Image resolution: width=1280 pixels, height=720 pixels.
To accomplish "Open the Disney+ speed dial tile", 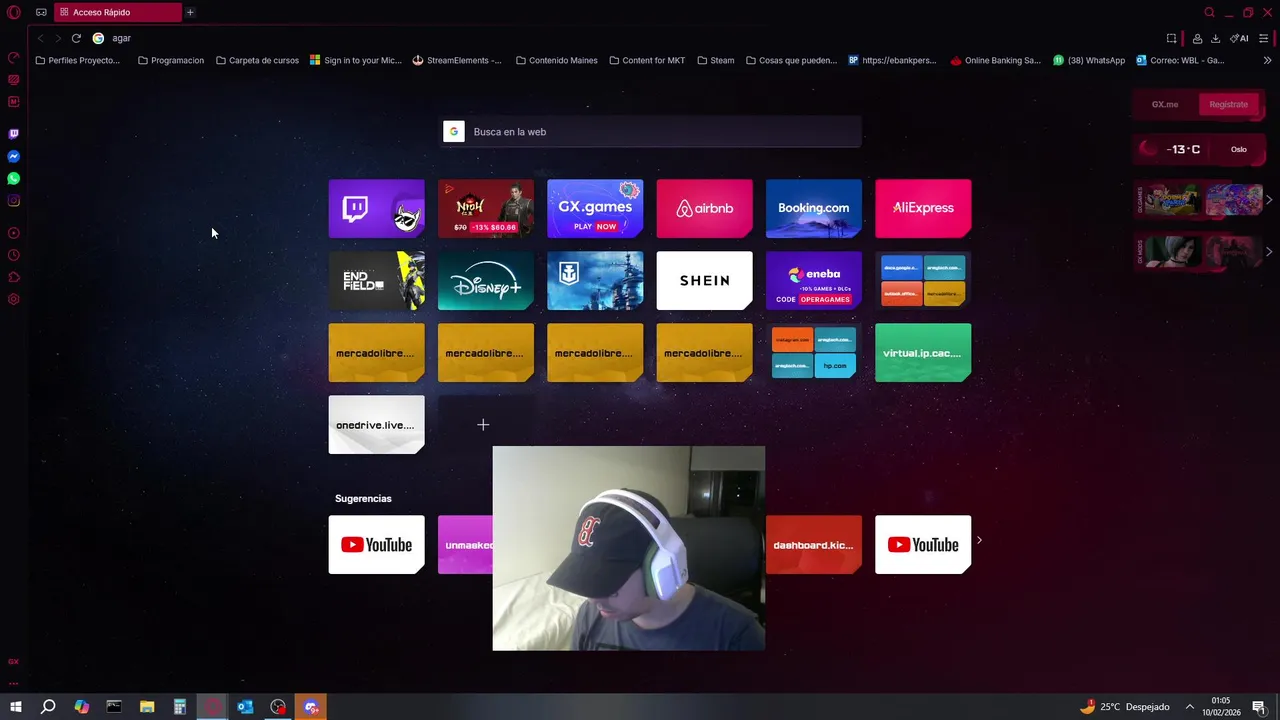I will point(486,281).
